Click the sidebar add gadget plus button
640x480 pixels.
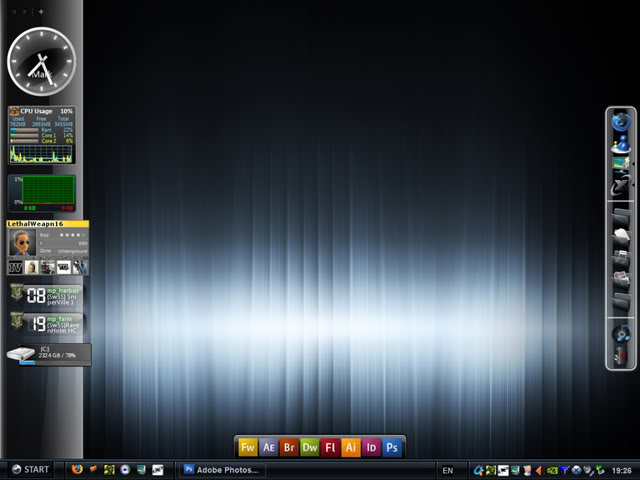tap(41, 12)
